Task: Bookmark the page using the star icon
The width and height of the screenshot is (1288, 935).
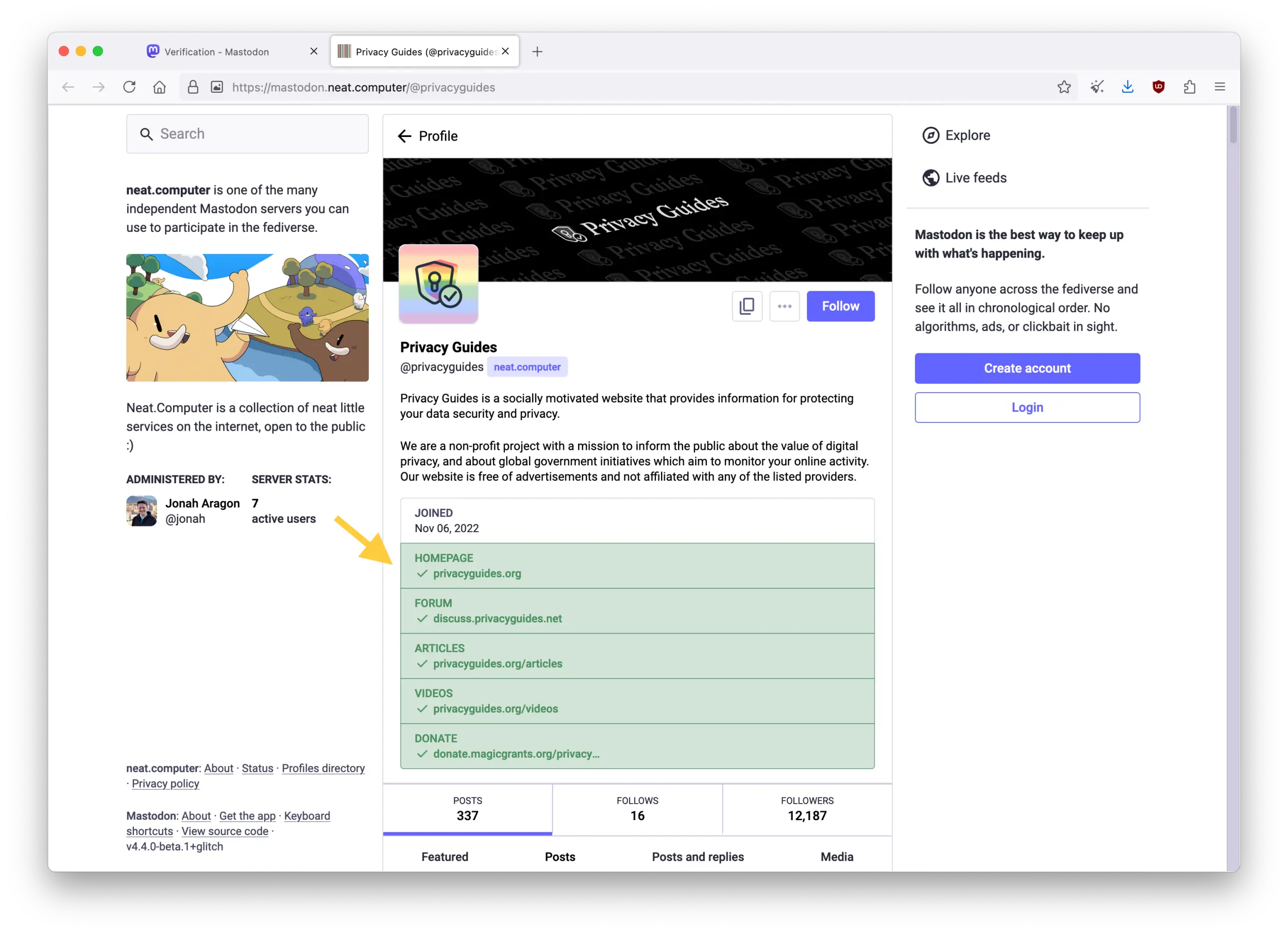Action: point(1064,87)
